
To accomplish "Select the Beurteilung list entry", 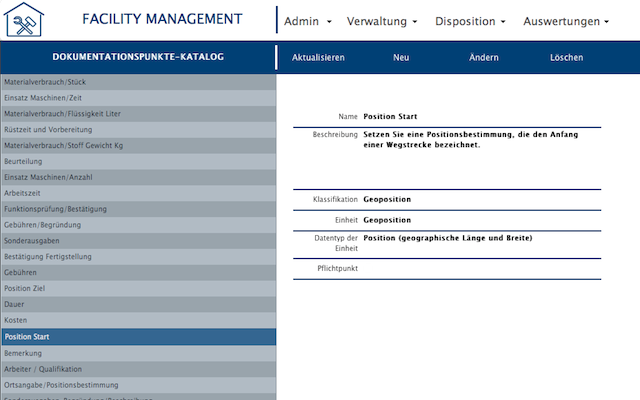I will coord(138,161).
